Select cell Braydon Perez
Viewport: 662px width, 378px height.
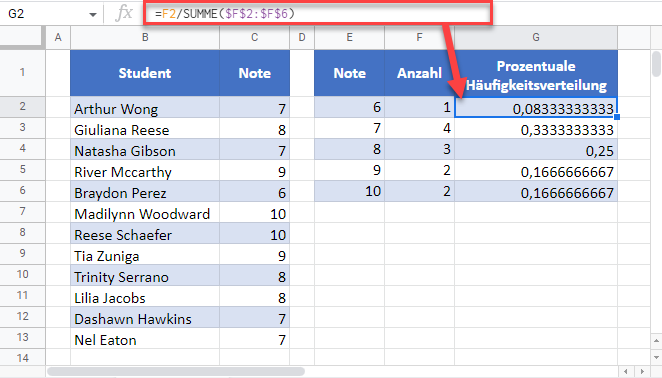[145, 191]
